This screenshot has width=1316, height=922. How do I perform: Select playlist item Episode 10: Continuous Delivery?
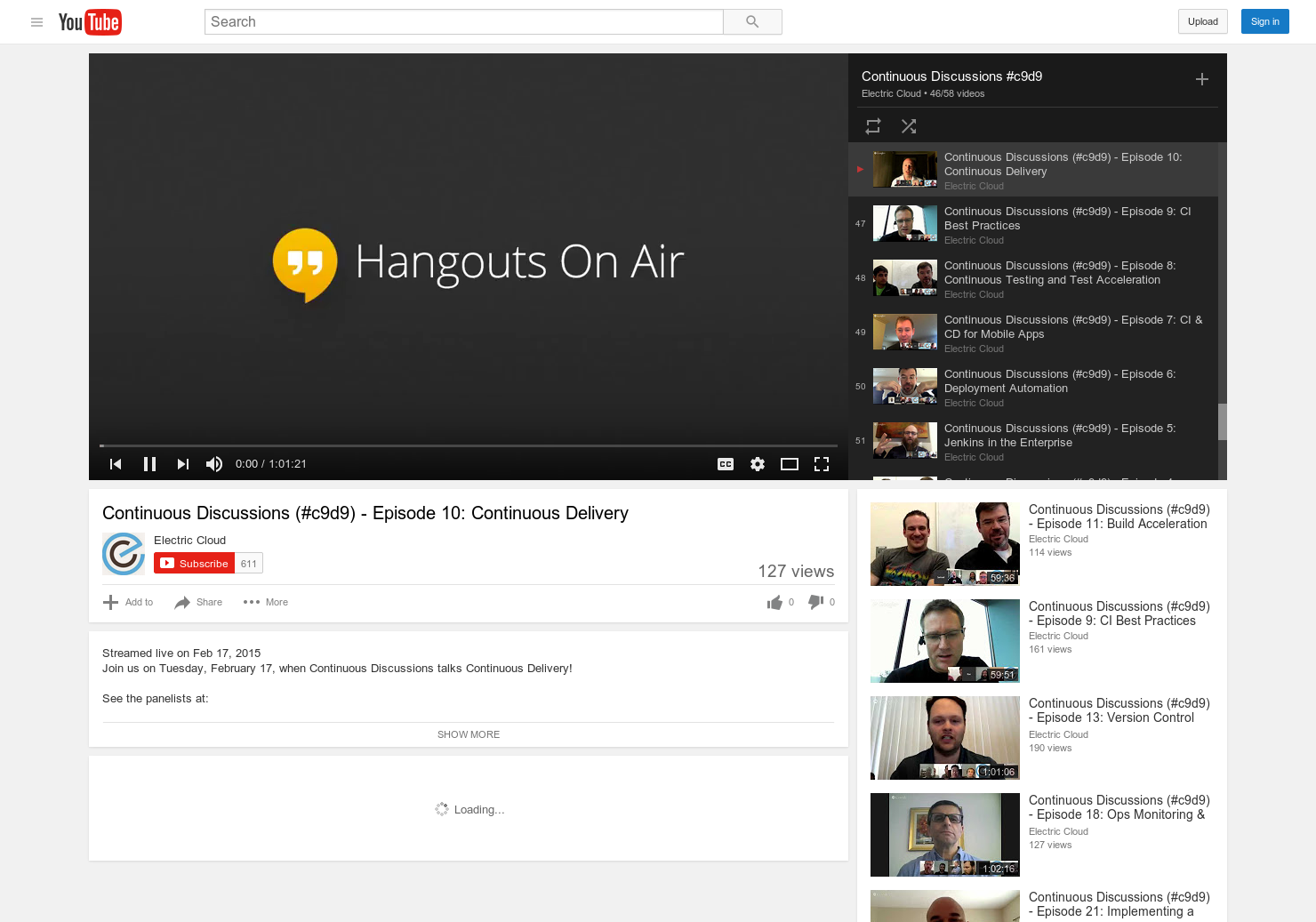pos(1033,169)
